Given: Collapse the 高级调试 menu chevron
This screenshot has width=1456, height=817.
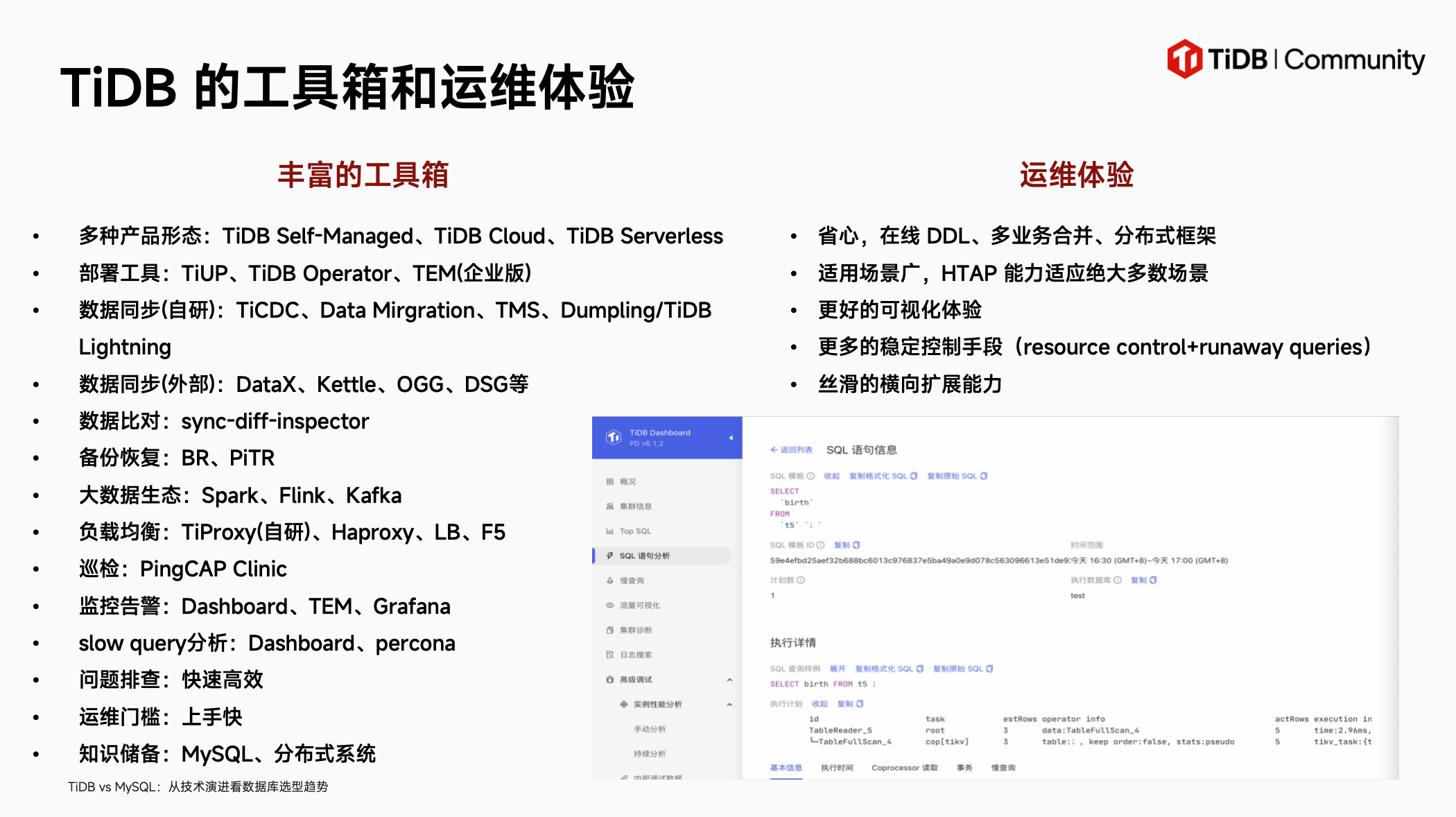Looking at the screenshot, I should pyautogui.click(x=729, y=680).
